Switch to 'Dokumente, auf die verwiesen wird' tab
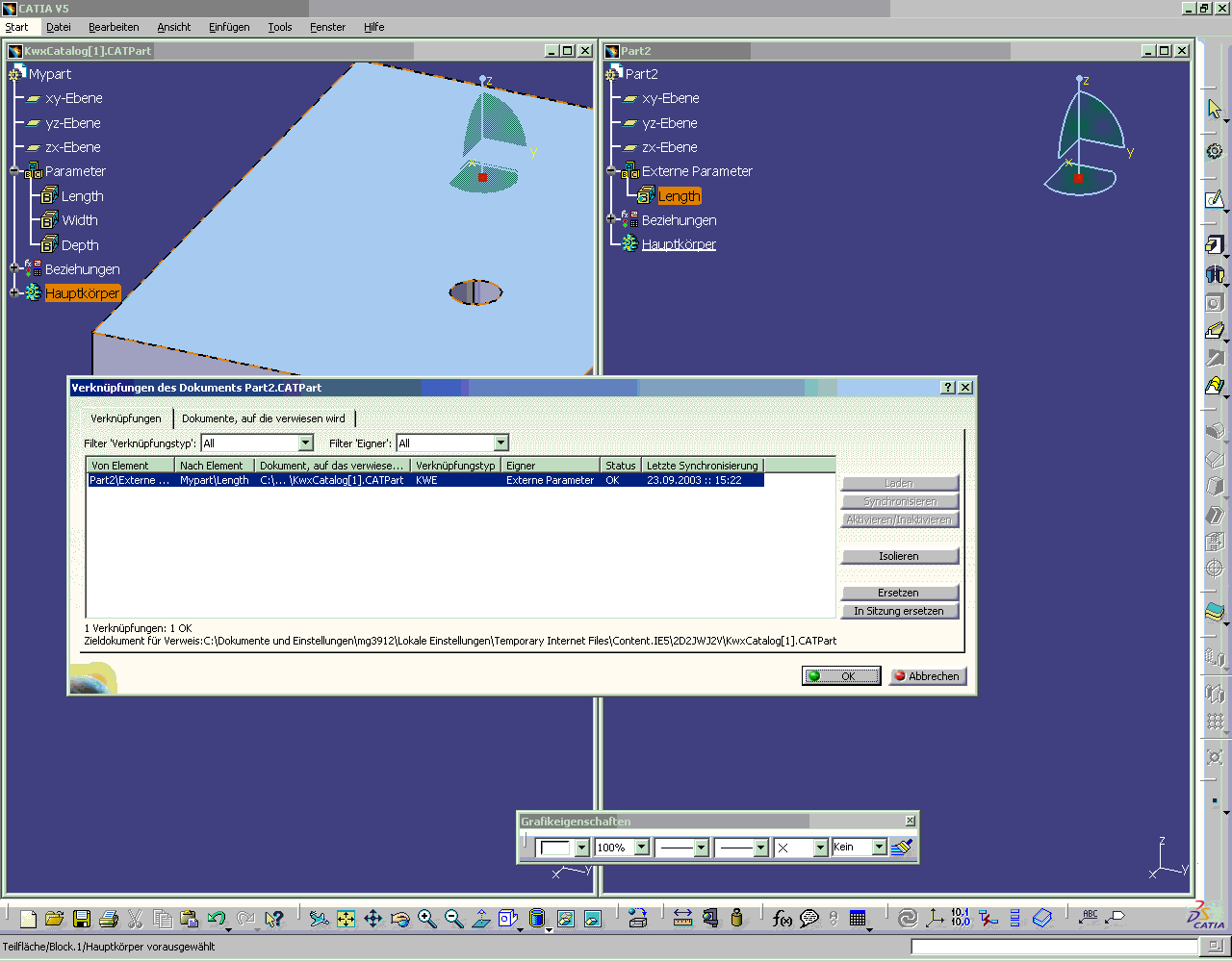Image resolution: width=1232 pixels, height=962 pixels. point(264,418)
